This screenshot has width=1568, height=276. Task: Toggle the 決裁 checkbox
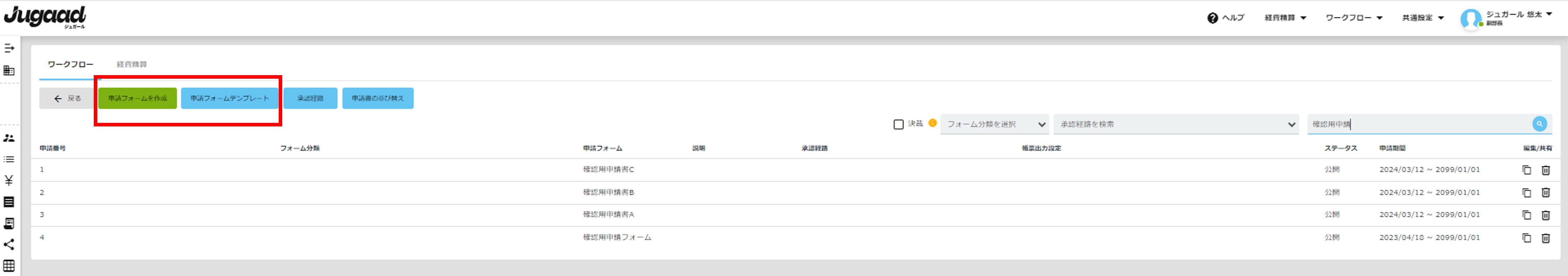click(898, 124)
